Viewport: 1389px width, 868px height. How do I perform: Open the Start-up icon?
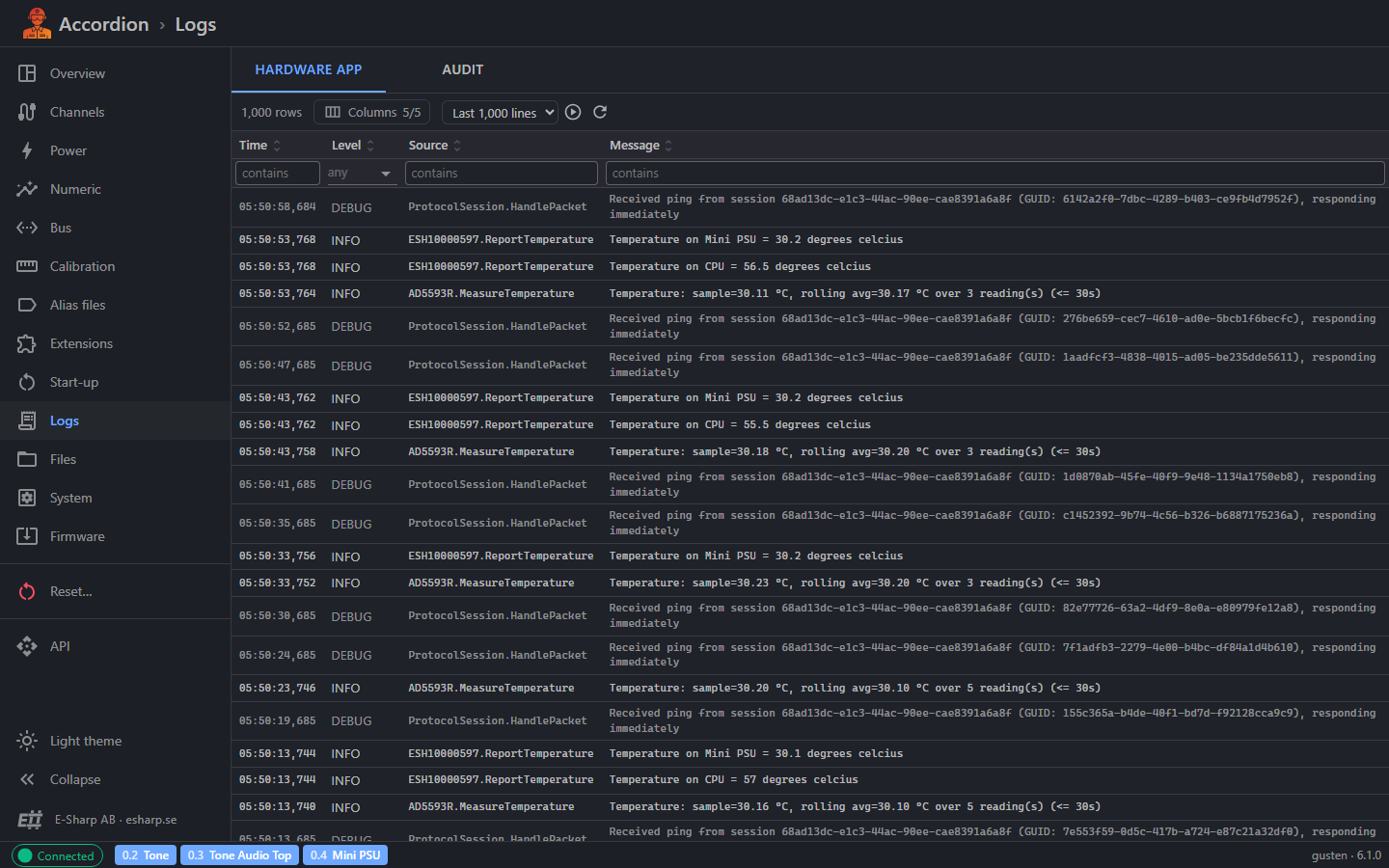point(27,382)
